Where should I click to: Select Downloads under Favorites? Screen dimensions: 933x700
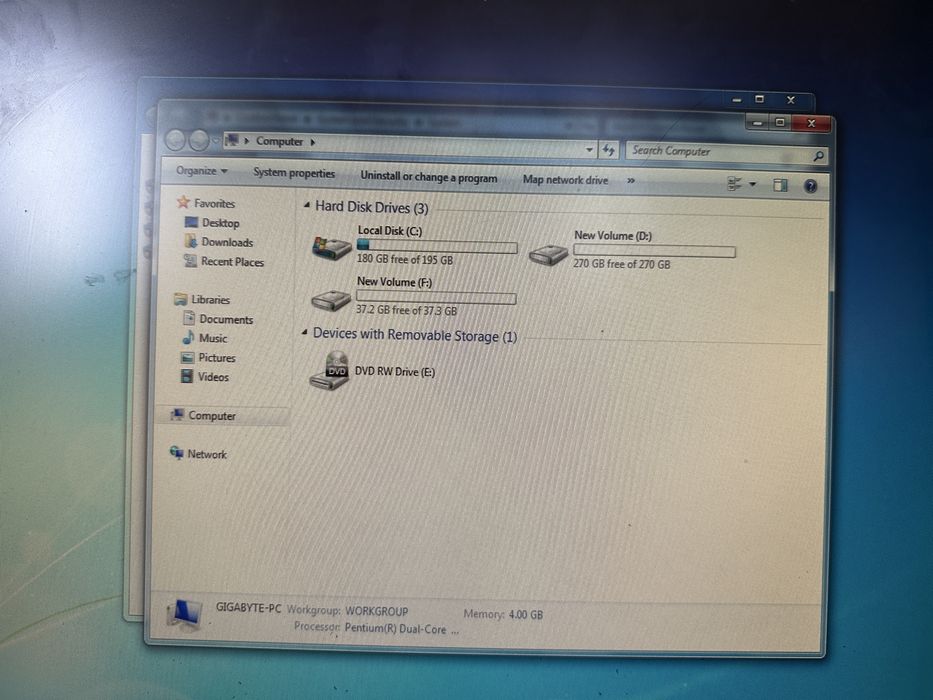pyautogui.click(x=227, y=242)
